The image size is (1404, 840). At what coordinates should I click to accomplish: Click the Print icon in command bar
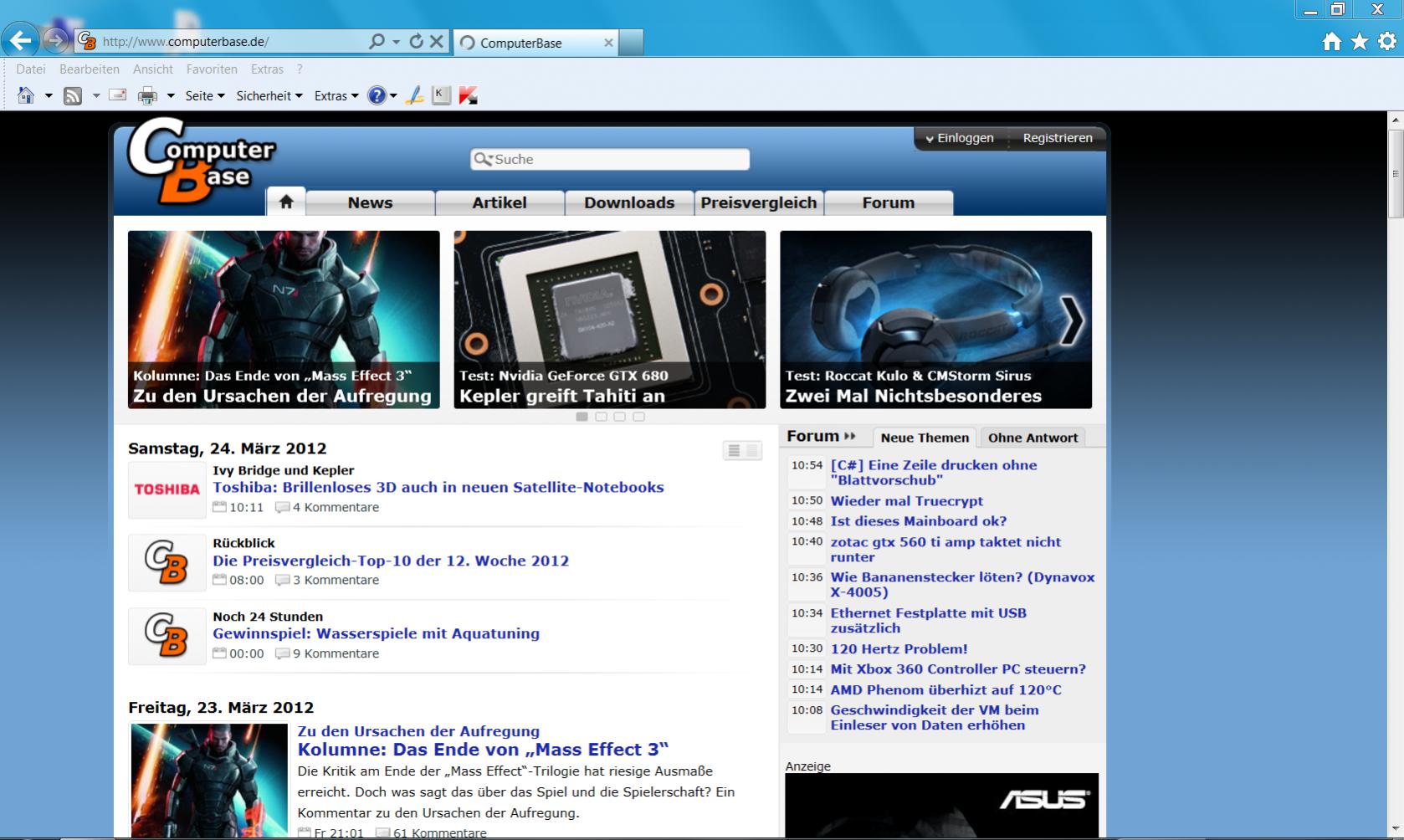coord(147,95)
